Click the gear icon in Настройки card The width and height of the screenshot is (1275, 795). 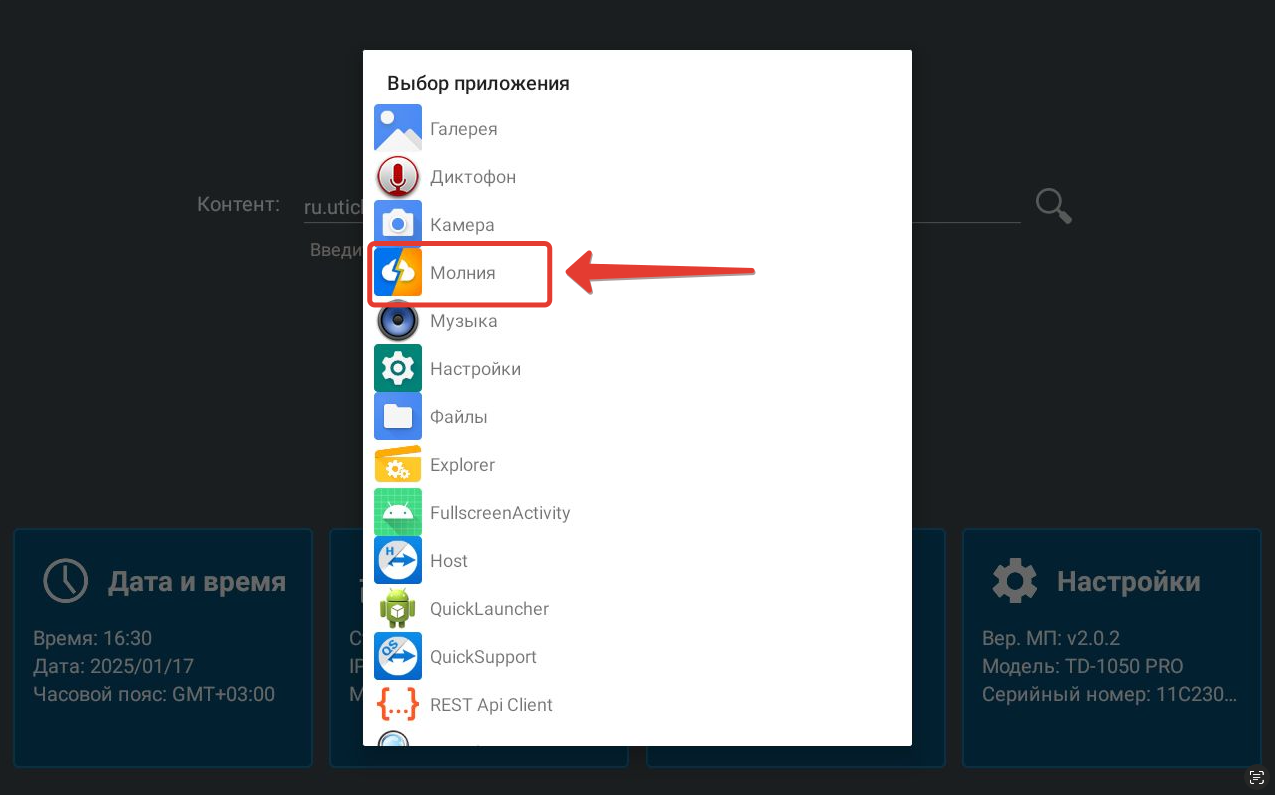click(1015, 581)
